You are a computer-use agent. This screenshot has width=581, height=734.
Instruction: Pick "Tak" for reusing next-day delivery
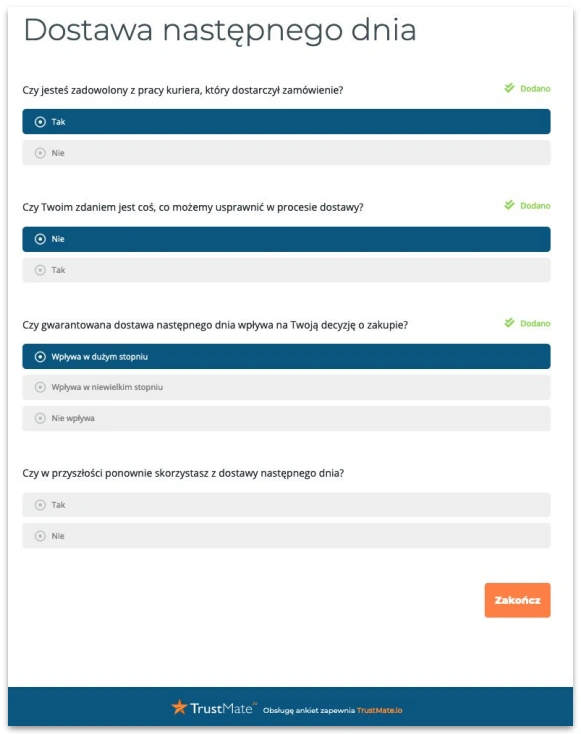[286, 505]
